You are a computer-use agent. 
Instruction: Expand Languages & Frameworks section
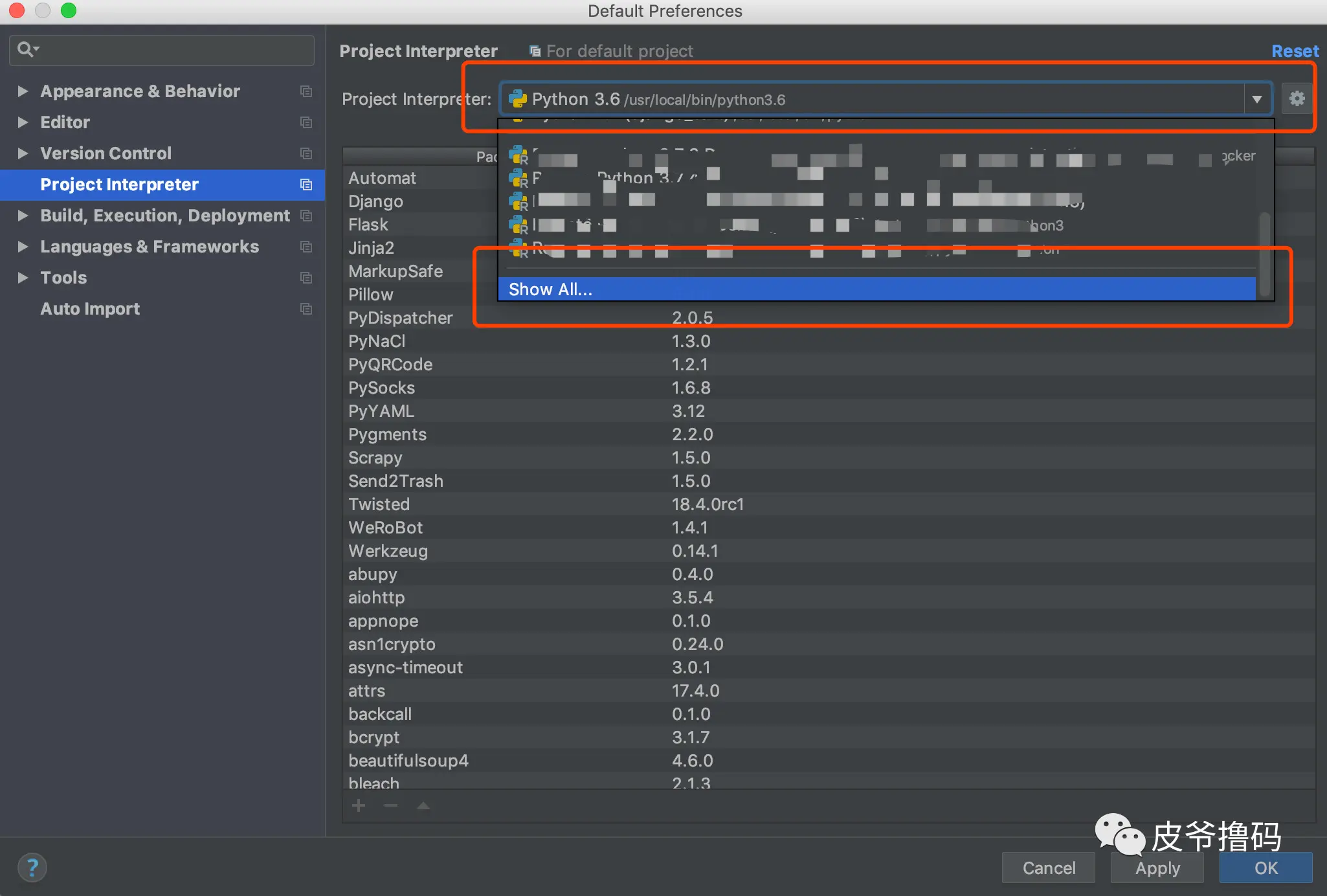click(x=23, y=247)
